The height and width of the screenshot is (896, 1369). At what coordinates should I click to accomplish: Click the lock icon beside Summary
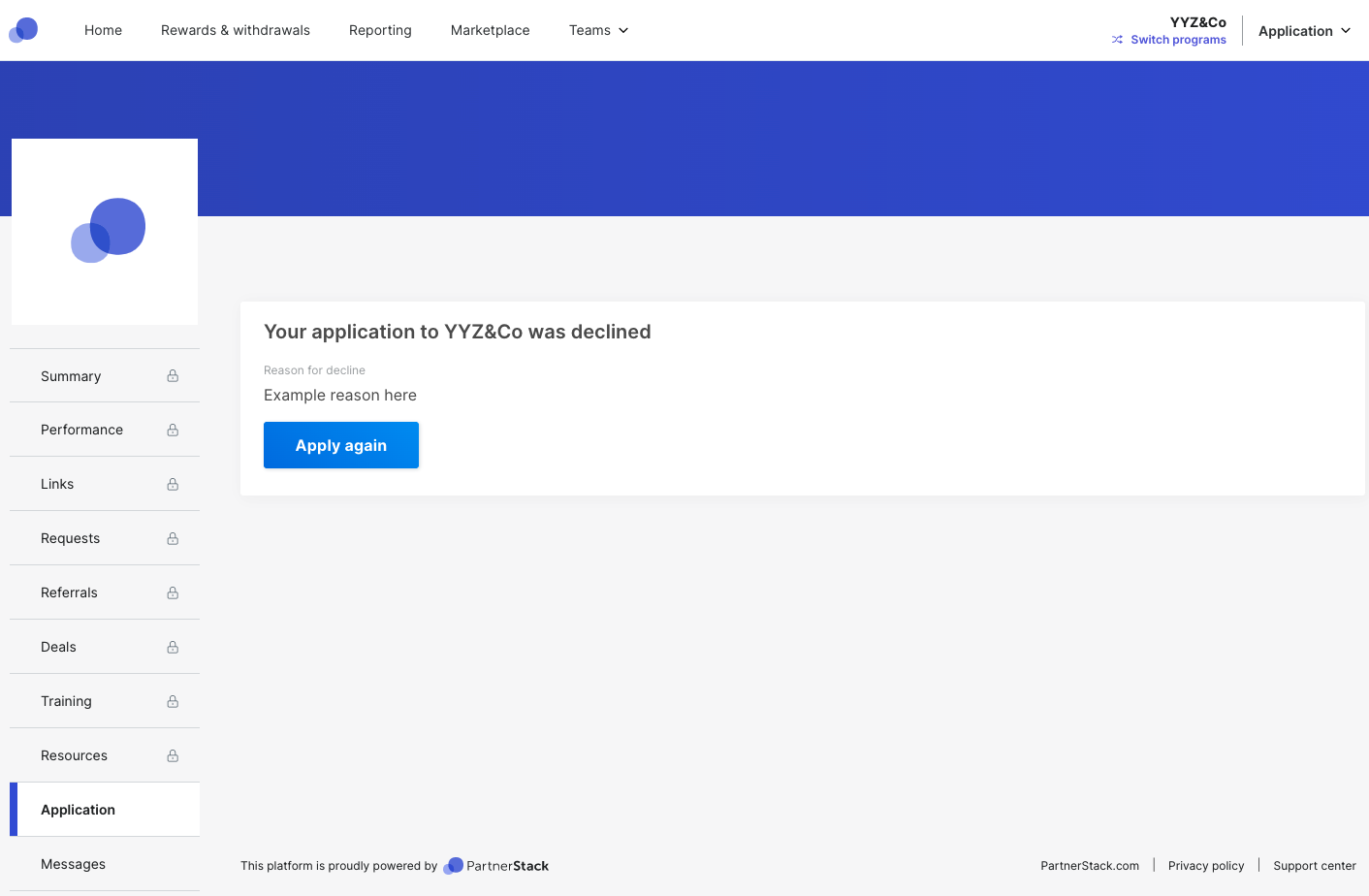point(173,375)
